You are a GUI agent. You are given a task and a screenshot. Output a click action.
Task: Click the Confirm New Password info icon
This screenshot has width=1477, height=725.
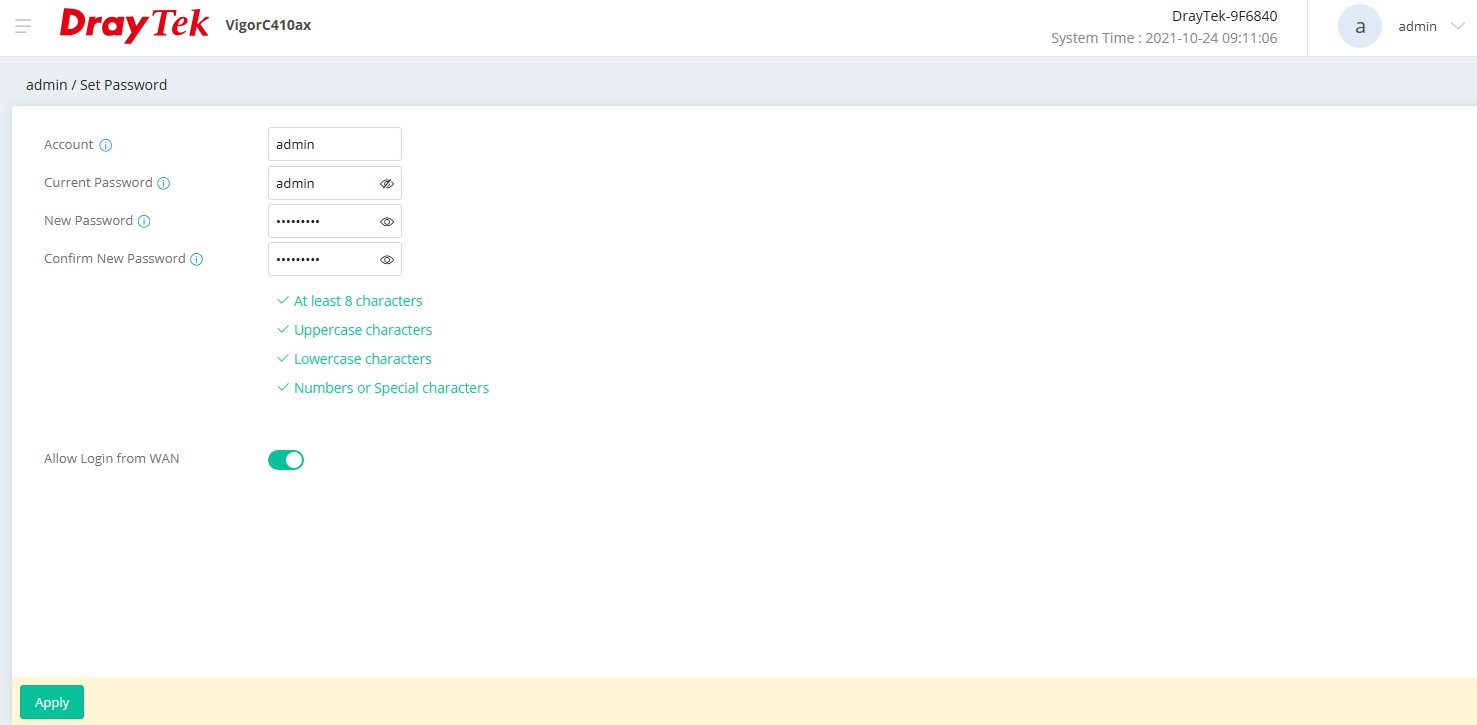pos(197,259)
